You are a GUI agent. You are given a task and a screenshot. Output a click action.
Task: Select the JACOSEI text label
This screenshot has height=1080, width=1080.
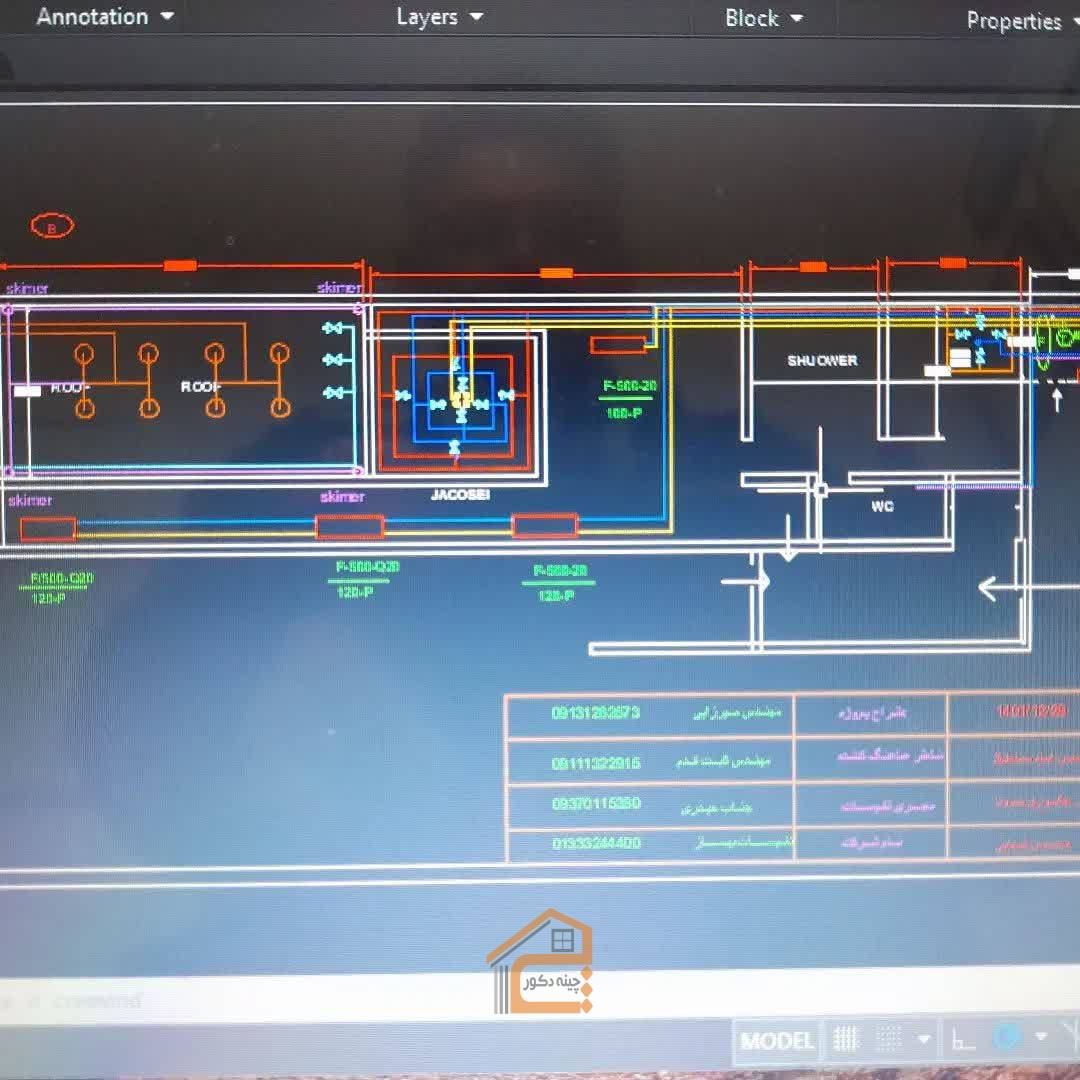[x=460, y=495]
